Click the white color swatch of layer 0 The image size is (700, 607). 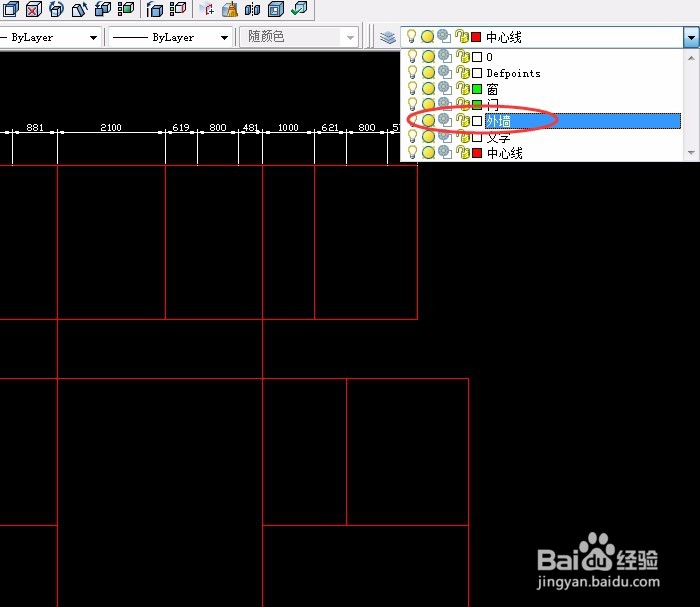point(477,57)
